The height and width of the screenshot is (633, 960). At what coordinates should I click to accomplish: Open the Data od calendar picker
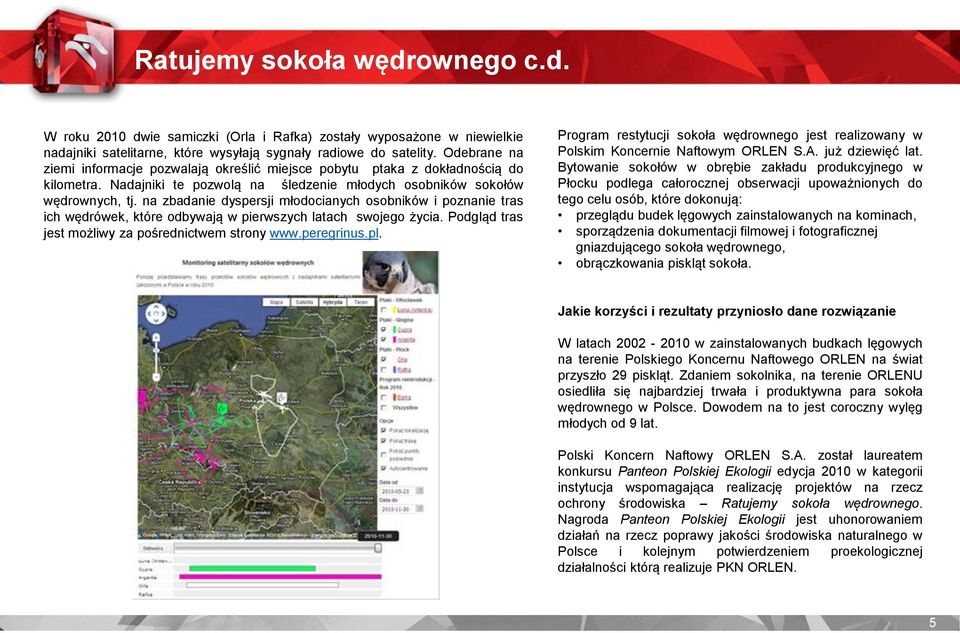coord(419,491)
